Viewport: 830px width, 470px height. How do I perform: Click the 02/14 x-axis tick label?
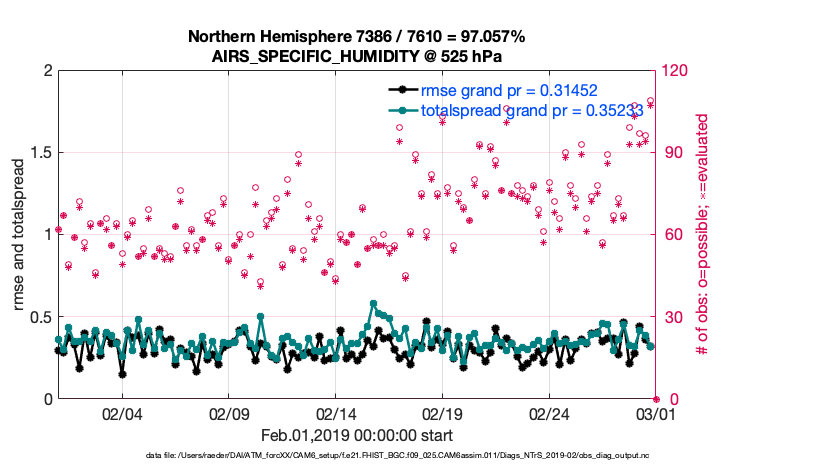pyautogui.click(x=336, y=415)
